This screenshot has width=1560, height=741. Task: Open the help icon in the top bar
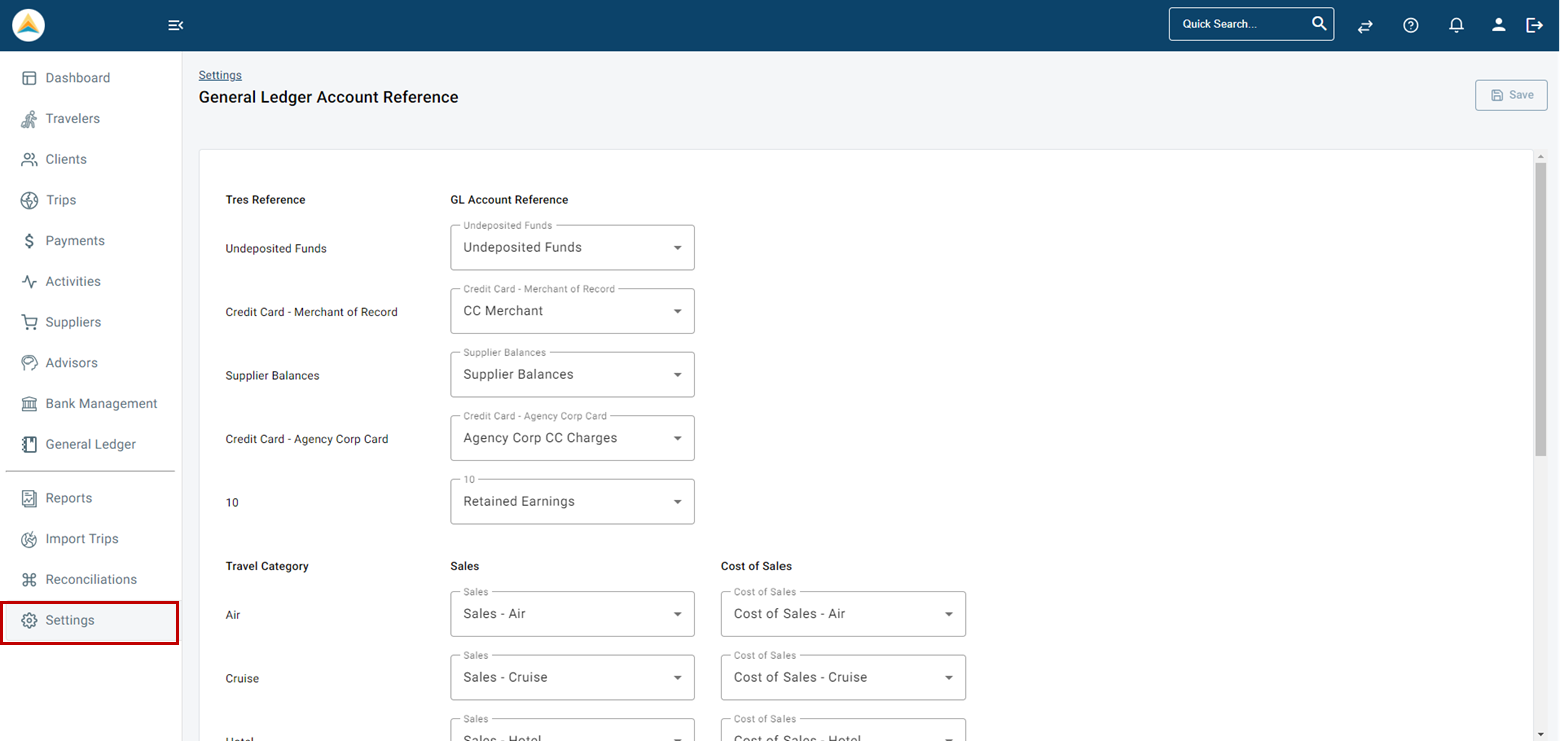1410,25
